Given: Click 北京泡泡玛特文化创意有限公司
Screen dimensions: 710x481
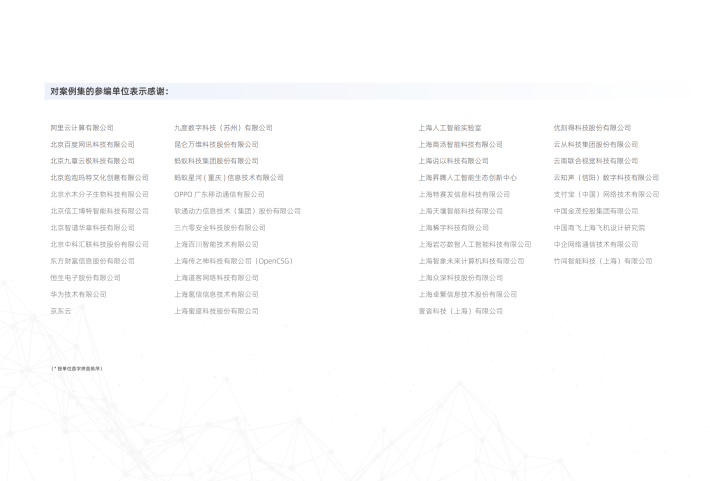Looking at the screenshot, I should tap(99, 178).
